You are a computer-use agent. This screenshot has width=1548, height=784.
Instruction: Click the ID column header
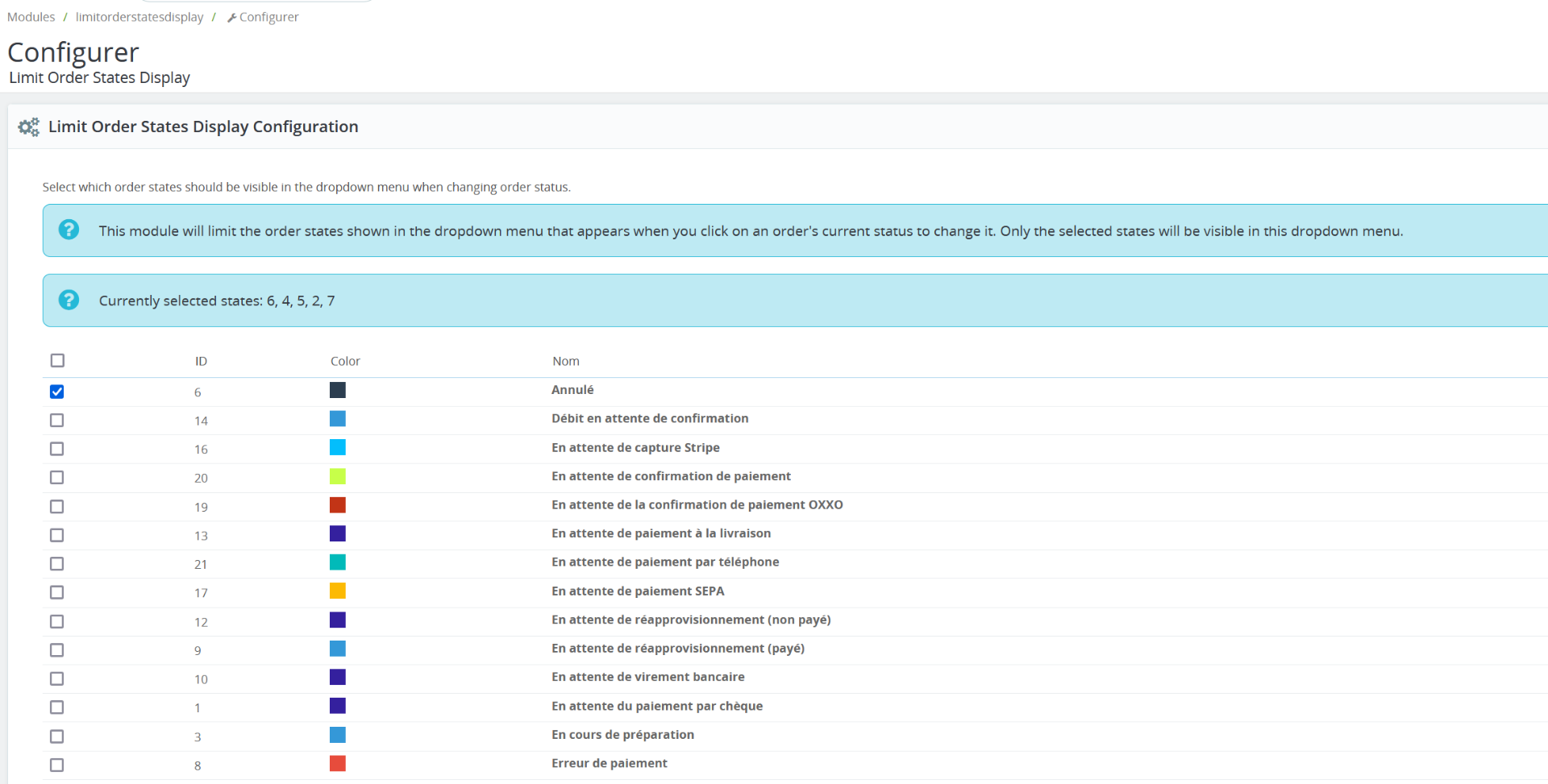point(201,361)
